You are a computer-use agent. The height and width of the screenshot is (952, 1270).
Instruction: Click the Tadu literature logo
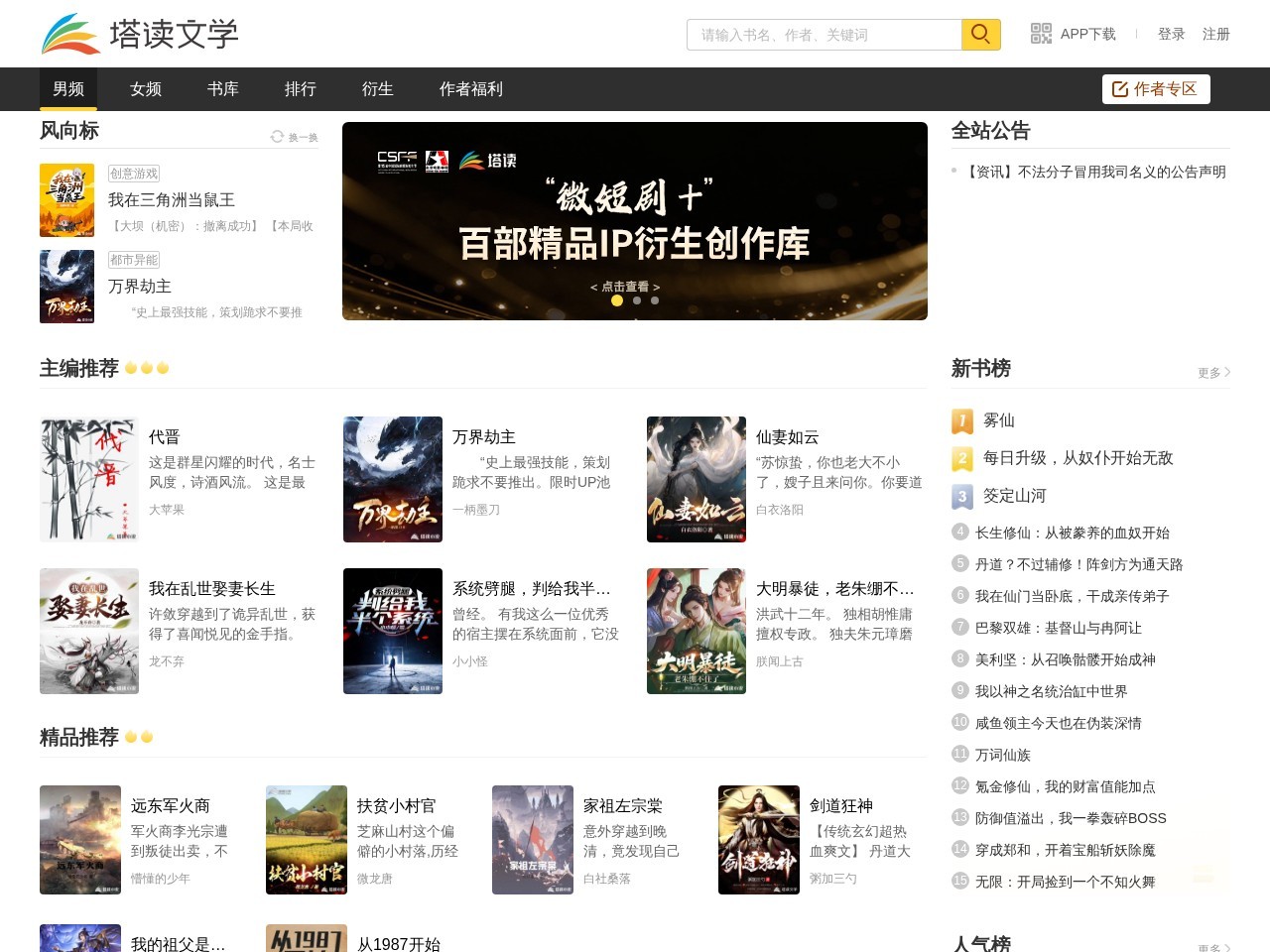(140, 34)
